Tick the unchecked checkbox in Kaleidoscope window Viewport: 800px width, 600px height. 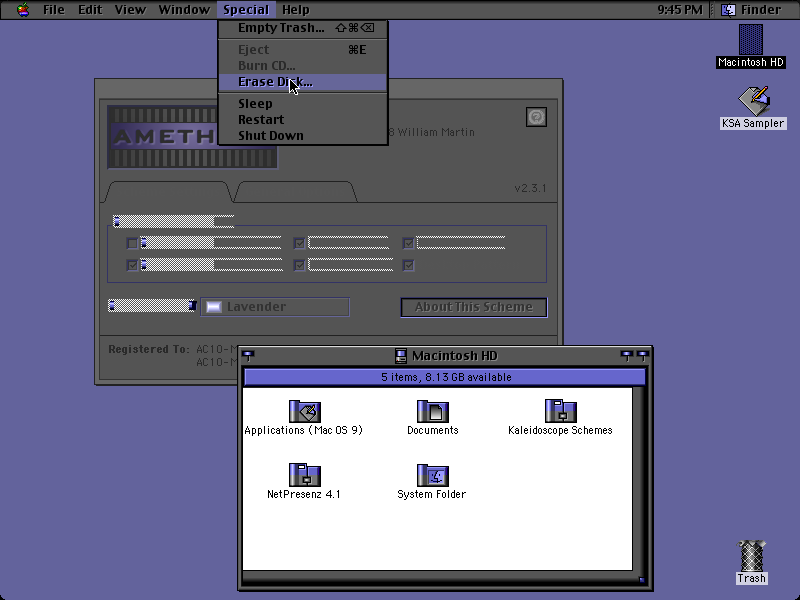[132, 243]
